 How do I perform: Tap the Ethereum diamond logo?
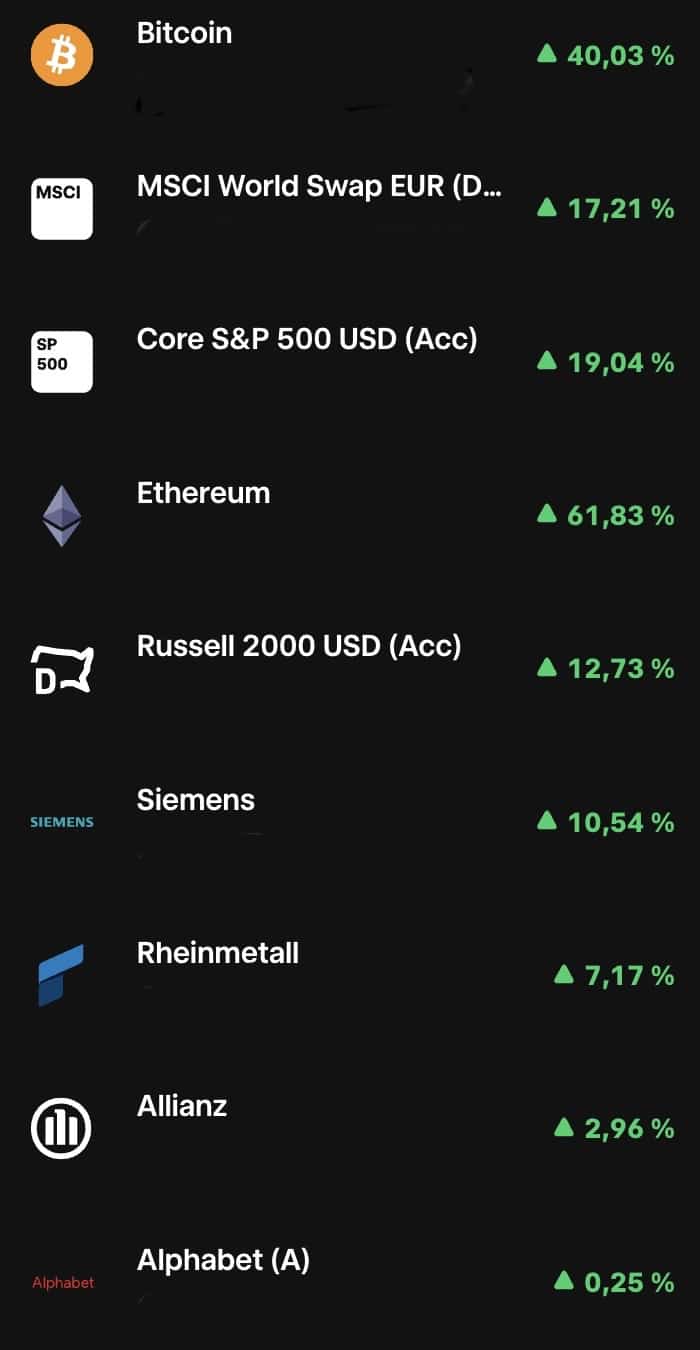(x=62, y=515)
